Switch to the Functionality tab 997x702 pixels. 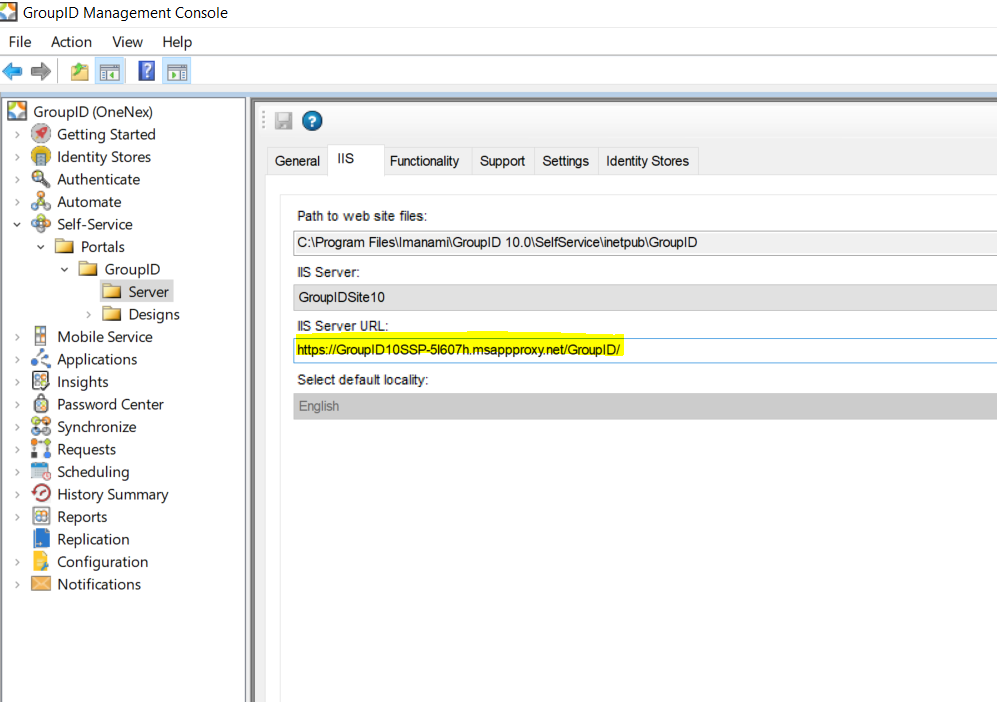(x=425, y=160)
